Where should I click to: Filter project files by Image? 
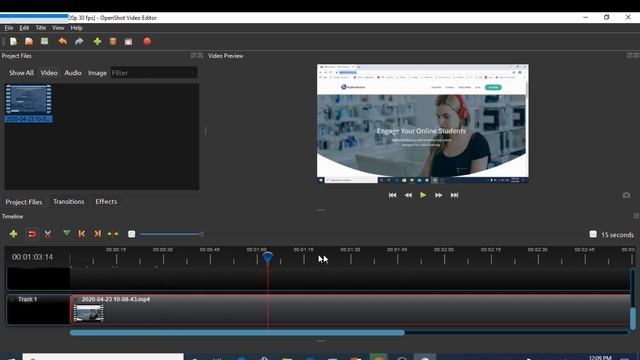[97, 73]
